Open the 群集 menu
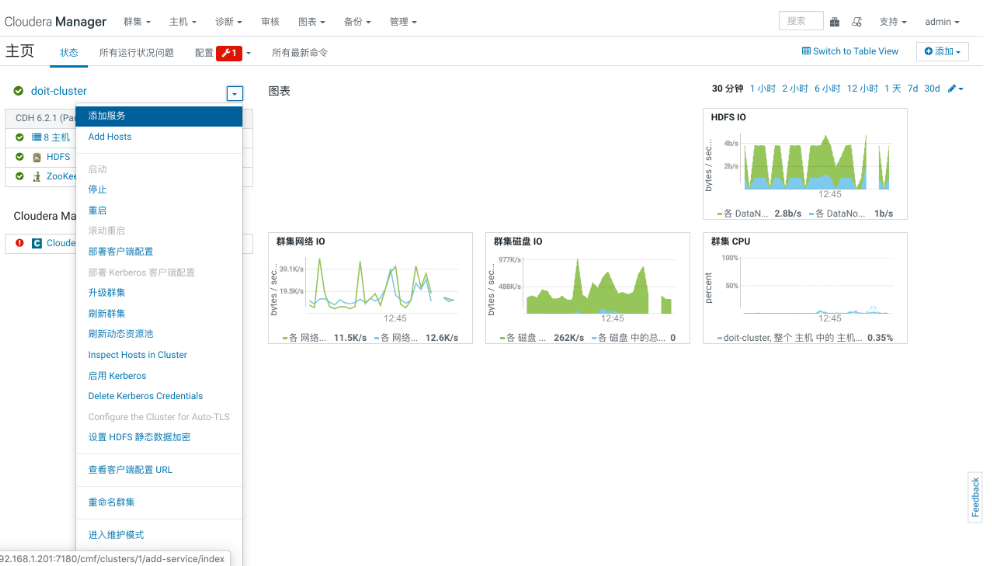 pos(137,22)
